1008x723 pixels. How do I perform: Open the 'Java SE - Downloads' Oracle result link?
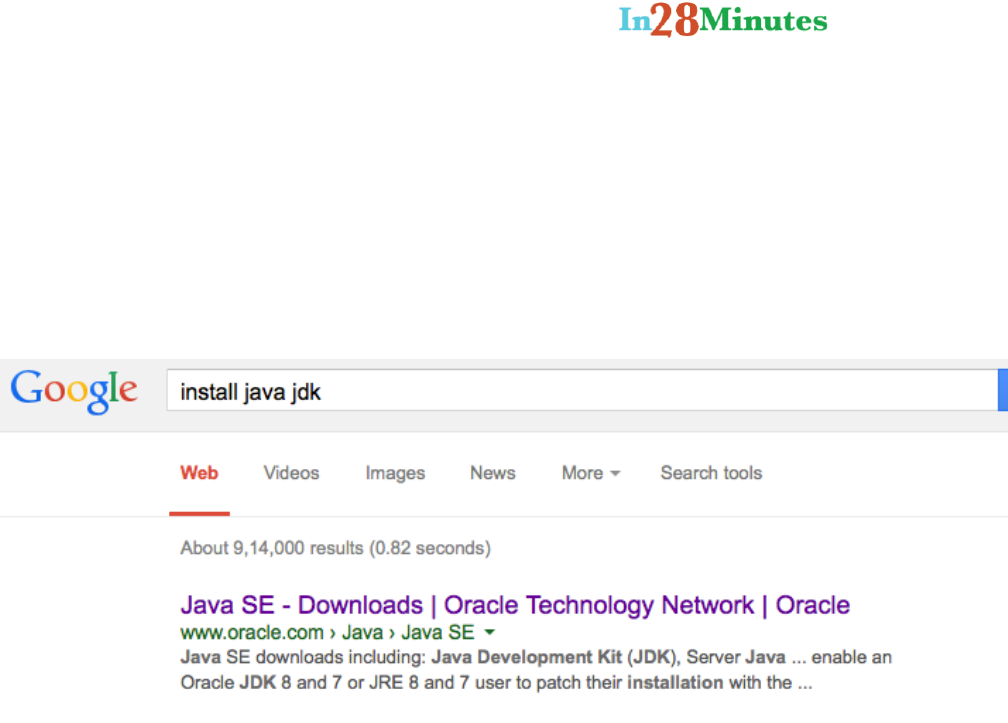(x=515, y=605)
